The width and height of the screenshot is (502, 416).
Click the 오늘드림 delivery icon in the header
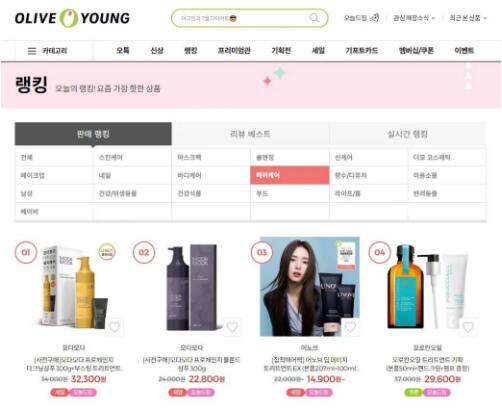click(x=375, y=18)
